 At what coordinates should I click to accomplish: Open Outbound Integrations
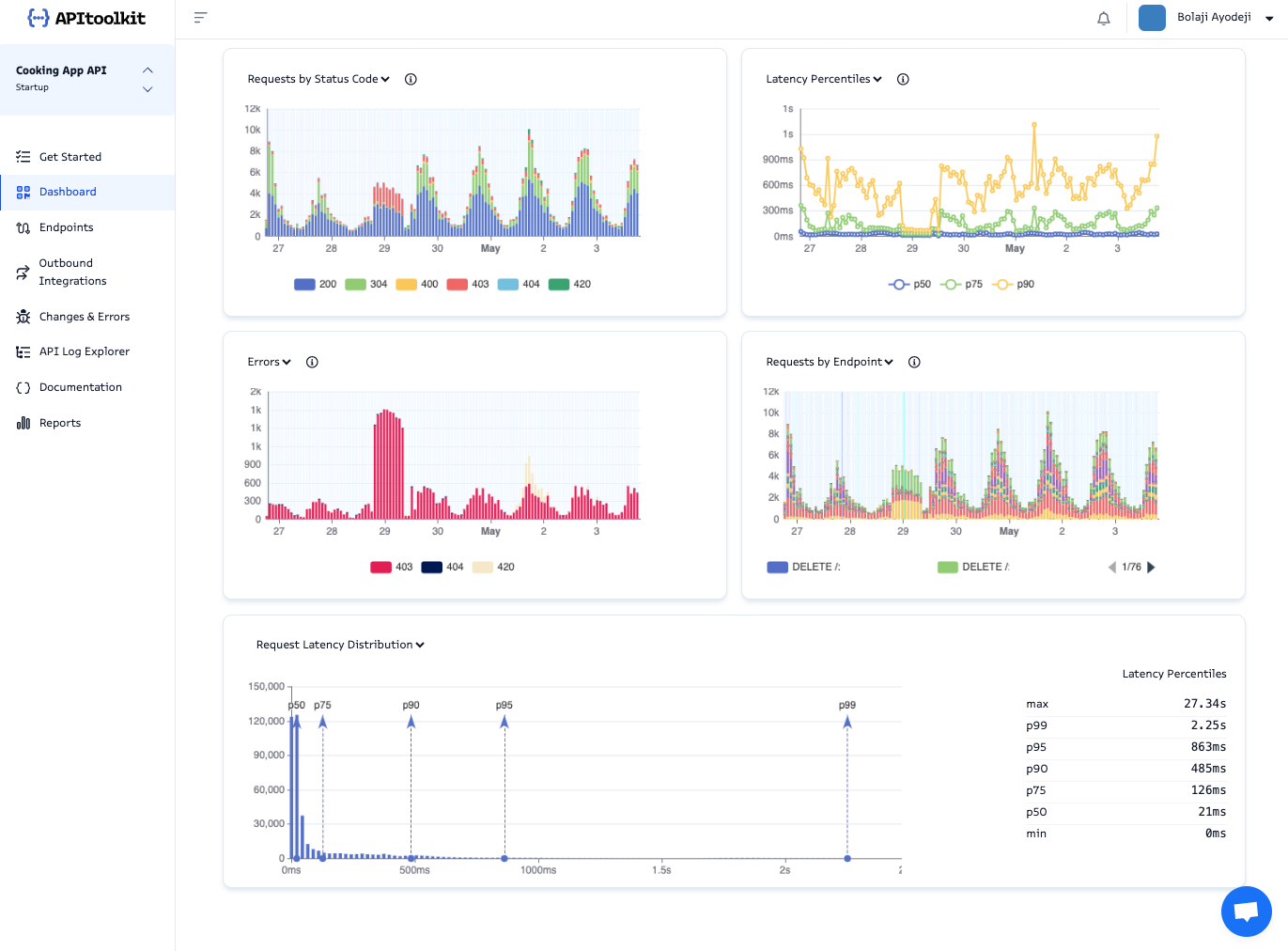click(x=71, y=272)
